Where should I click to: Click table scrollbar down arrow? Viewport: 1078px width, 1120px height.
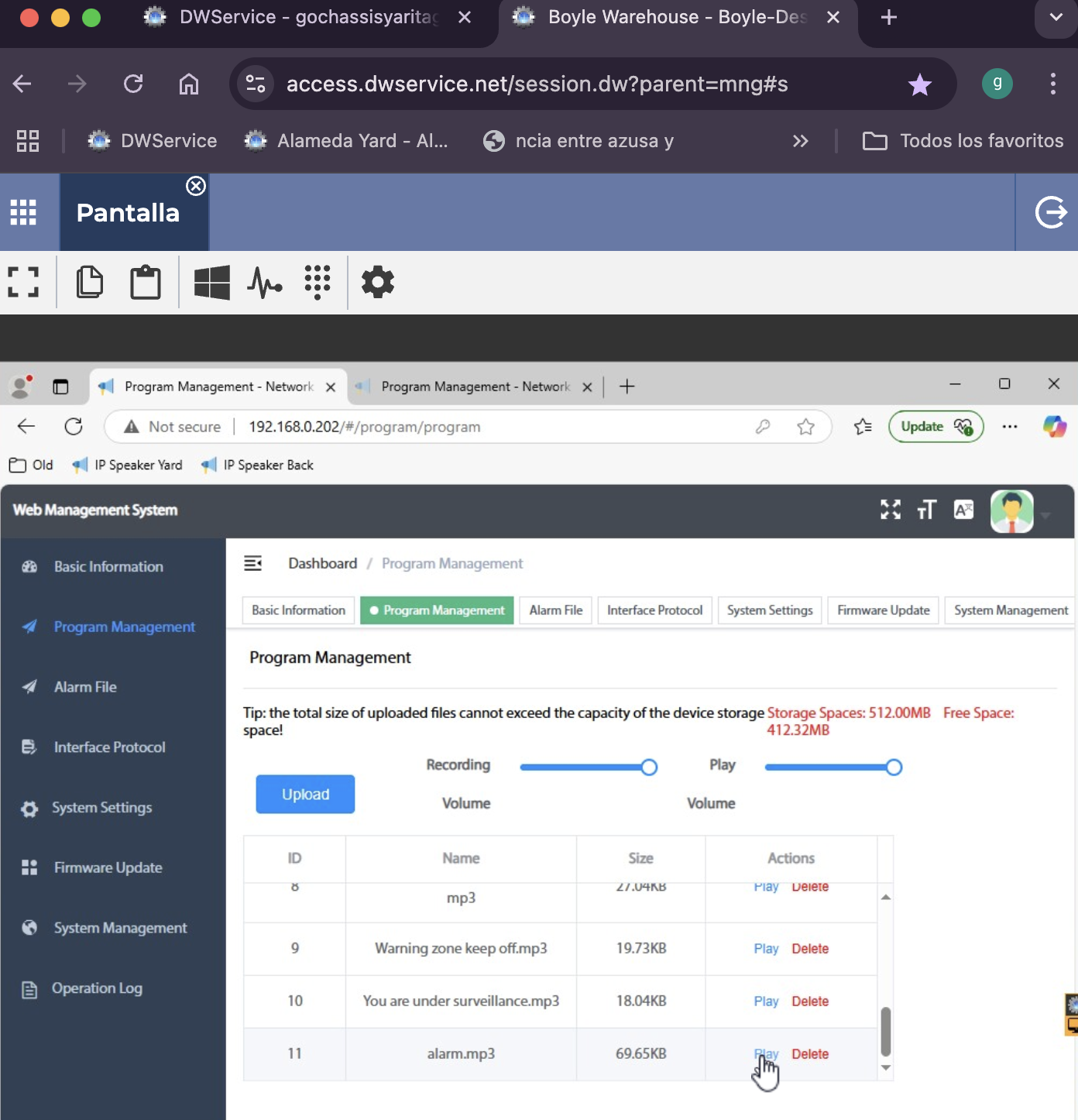coord(885,1067)
